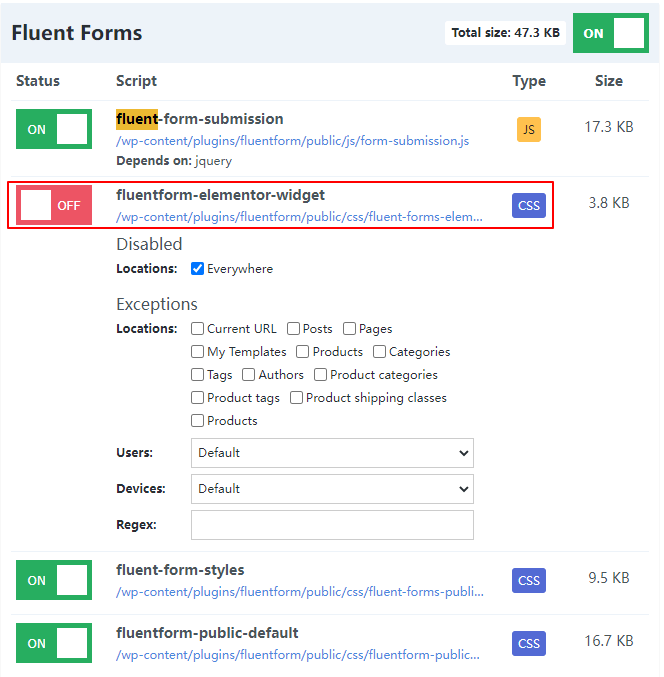The width and height of the screenshot is (664, 677).
Task: Uncheck the Everywhere location checkbox
Action: click(198, 269)
